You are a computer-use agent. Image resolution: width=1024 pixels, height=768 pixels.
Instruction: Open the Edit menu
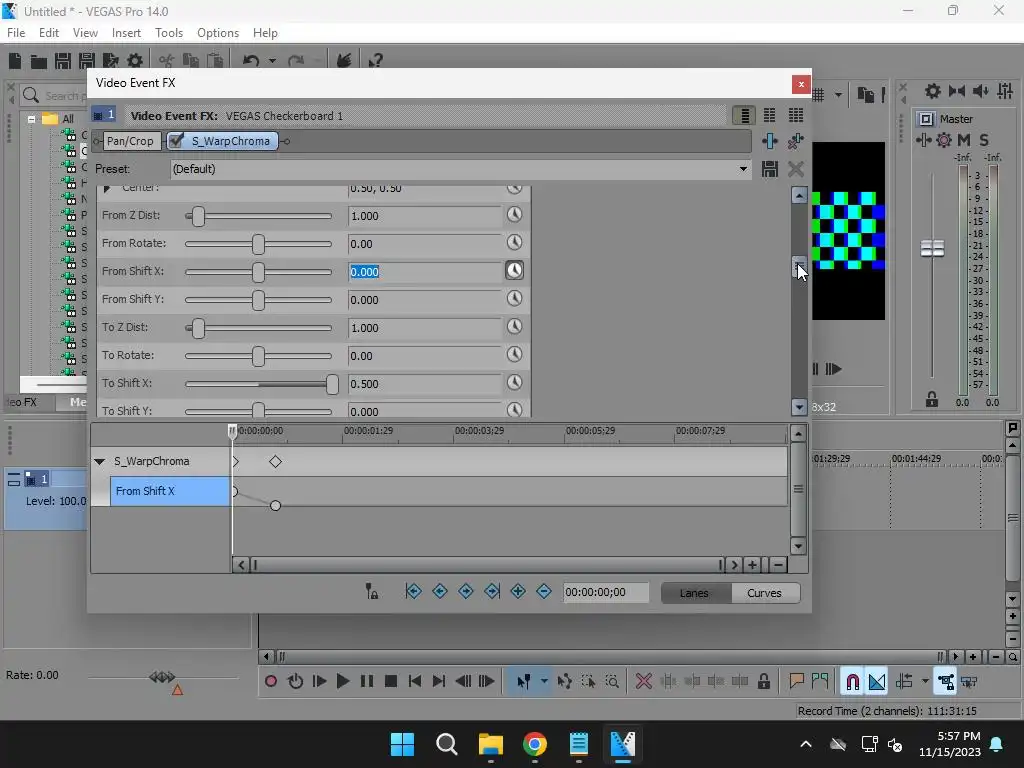(x=49, y=33)
